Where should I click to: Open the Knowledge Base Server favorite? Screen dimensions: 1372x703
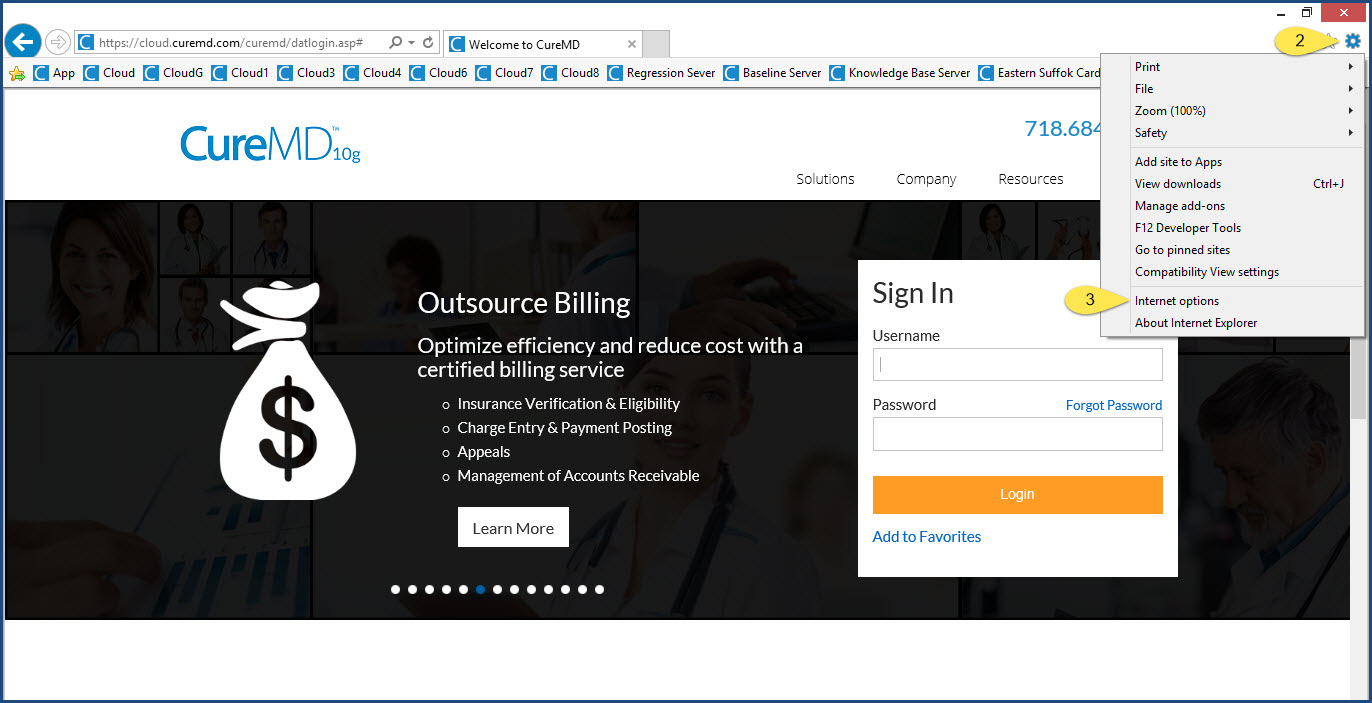(x=900, y=73)
